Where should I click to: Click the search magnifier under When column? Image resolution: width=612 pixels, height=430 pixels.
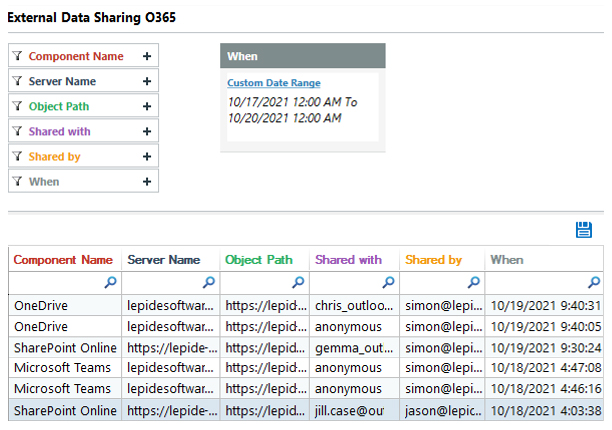point(594,282)
